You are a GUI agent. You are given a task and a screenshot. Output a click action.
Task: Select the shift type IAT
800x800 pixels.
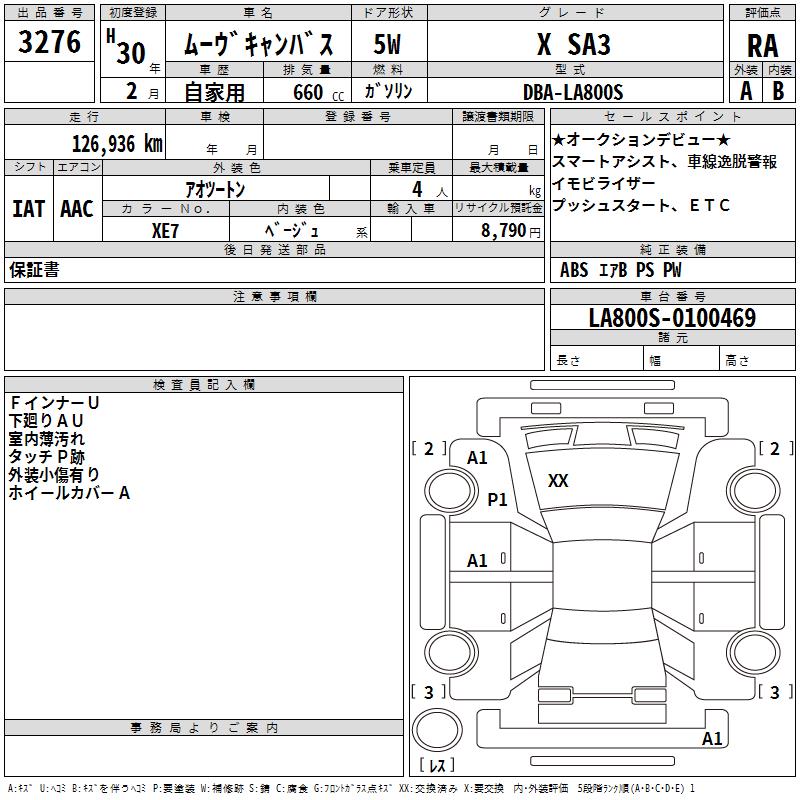(x=29, y=209)
